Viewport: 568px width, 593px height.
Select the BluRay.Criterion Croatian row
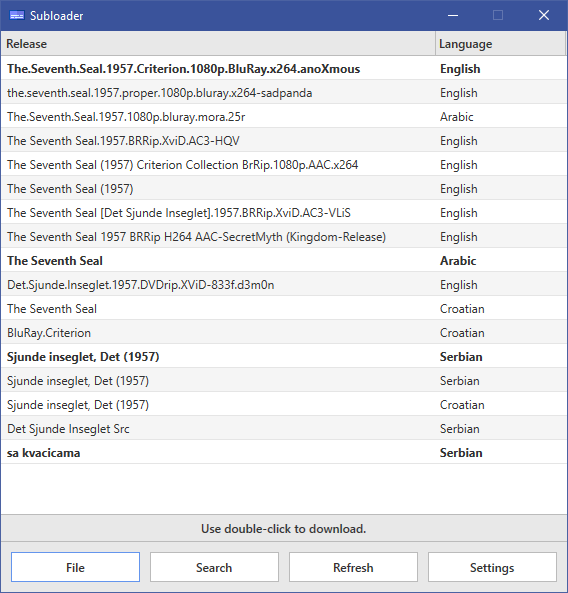pos(284,332)
